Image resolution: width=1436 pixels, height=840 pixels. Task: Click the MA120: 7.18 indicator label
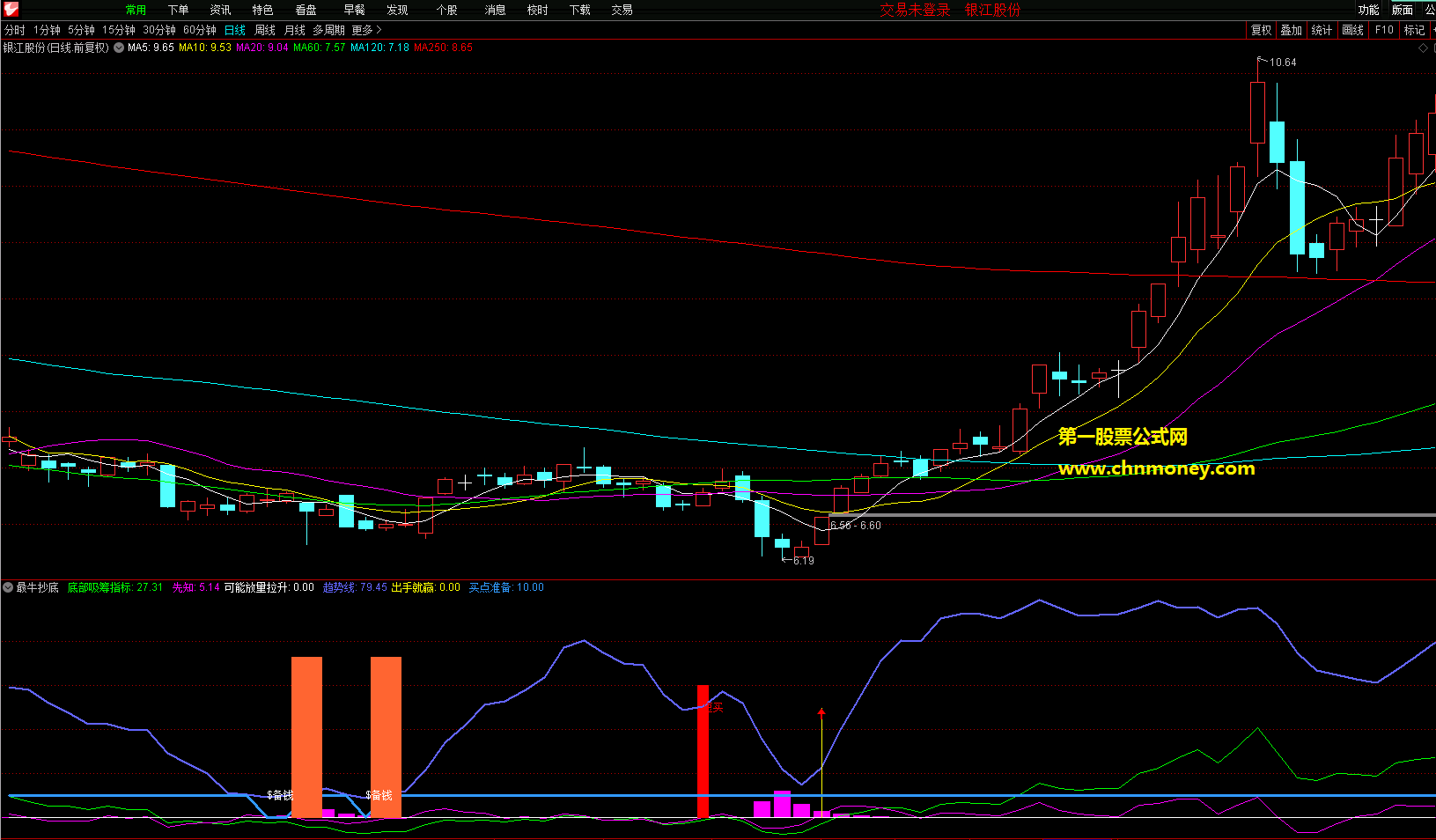pyautogui.click(x=379, y=48)
